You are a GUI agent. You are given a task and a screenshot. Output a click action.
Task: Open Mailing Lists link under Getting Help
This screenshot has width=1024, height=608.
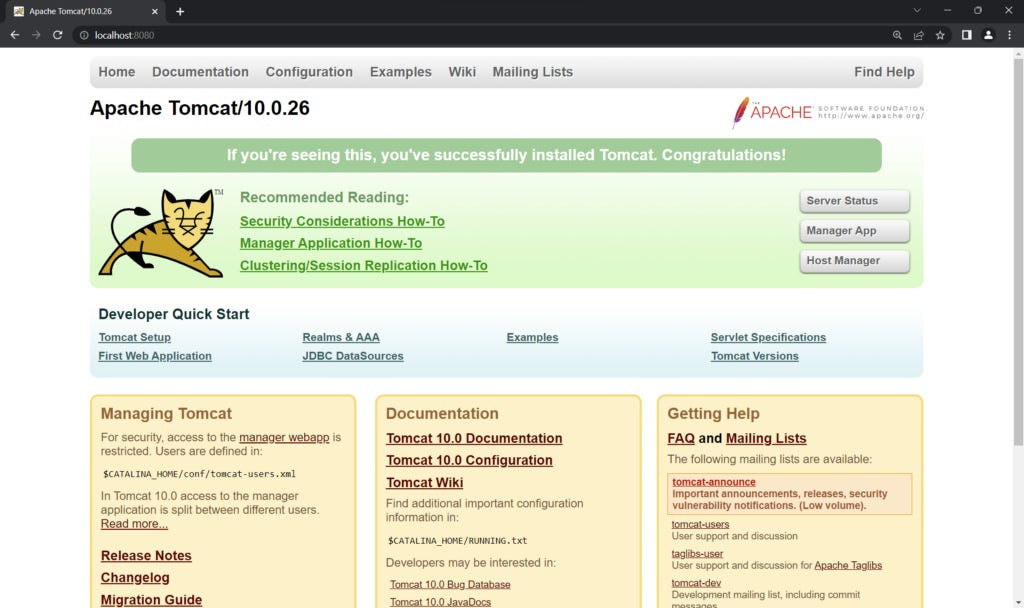click(766, 438)
